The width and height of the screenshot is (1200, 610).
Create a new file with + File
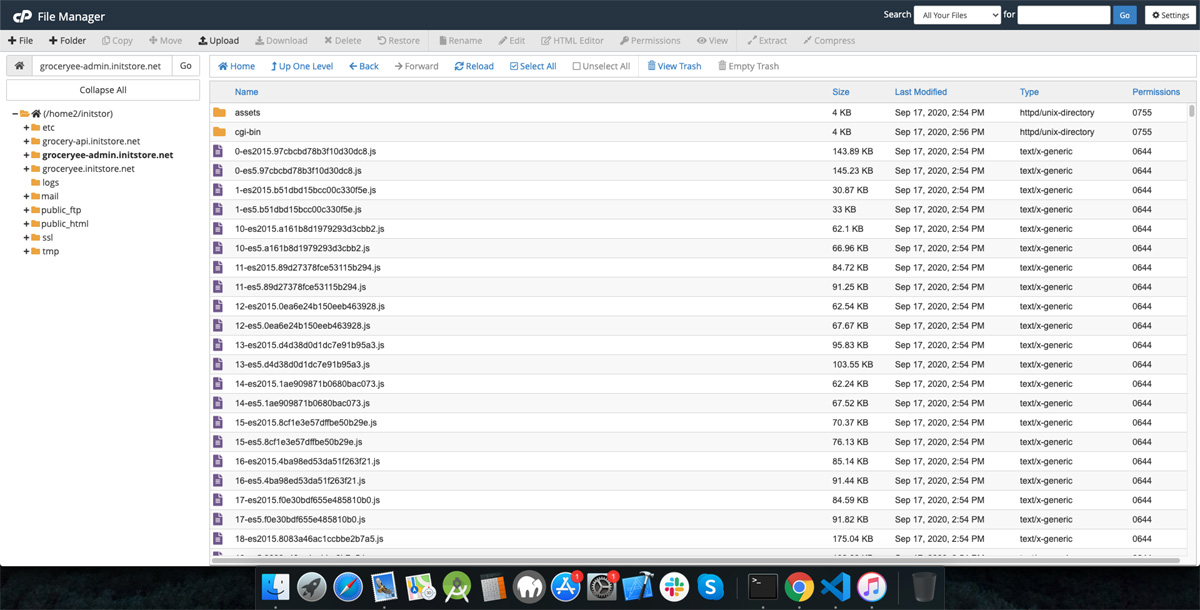20,41
